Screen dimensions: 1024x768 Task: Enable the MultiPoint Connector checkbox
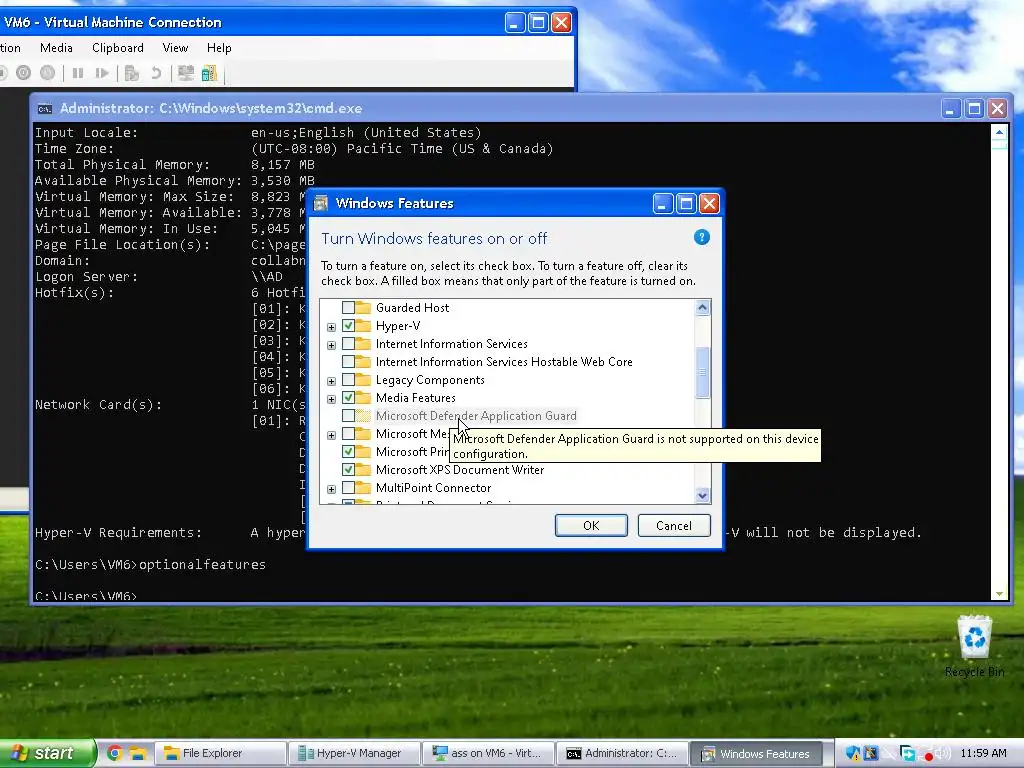coord(349,488)
